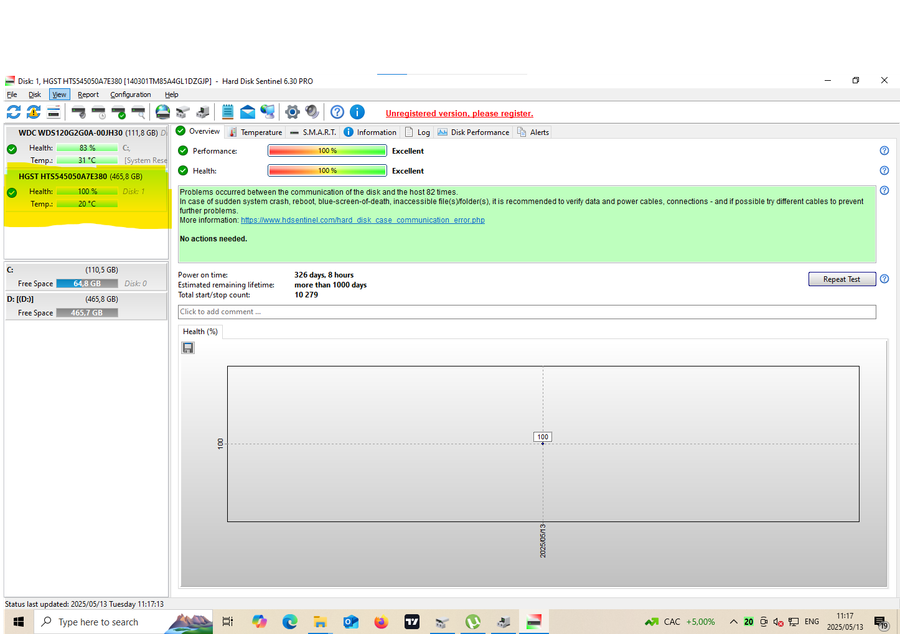Click the save chart floppy disk icon

point(188,348)
